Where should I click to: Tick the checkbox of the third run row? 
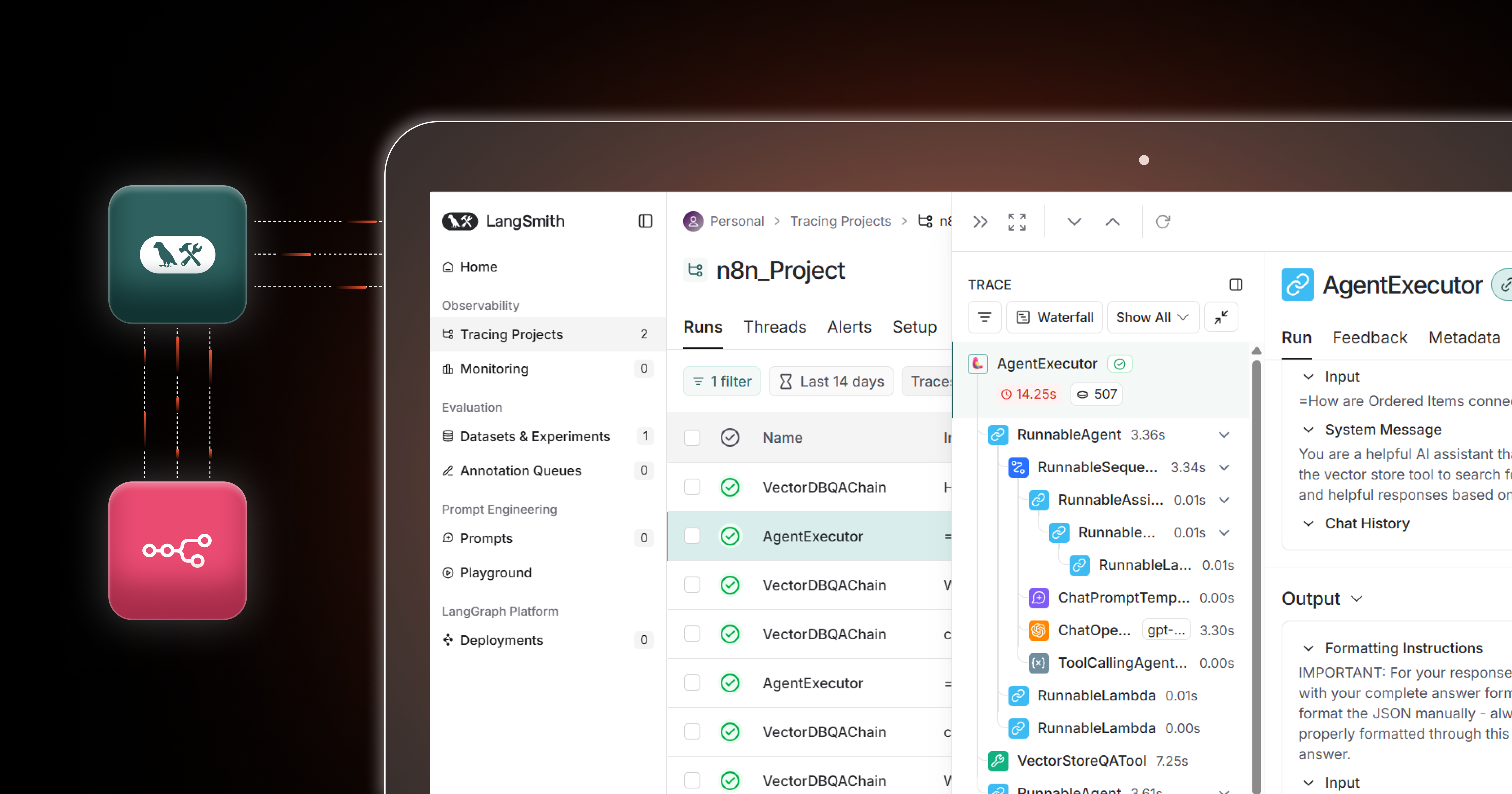coord(692,585)
